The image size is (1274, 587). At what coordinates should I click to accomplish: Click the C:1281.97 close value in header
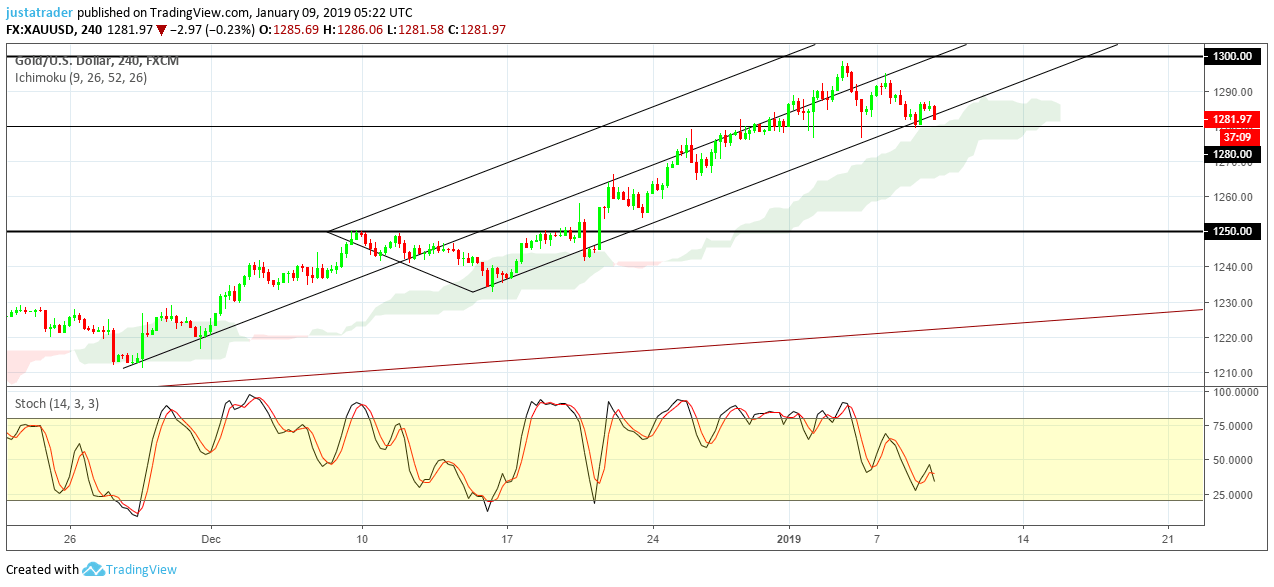tap(478, 30)
